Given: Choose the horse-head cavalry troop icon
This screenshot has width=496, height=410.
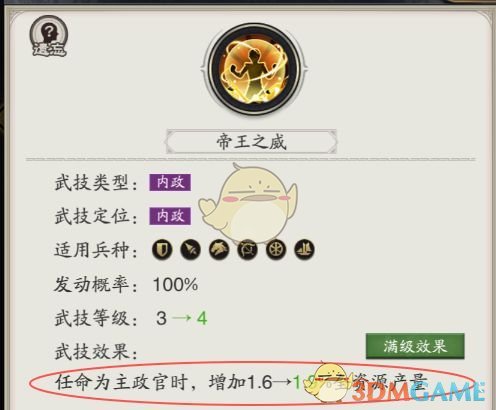Looking at the screenshot, I should 219,250.
